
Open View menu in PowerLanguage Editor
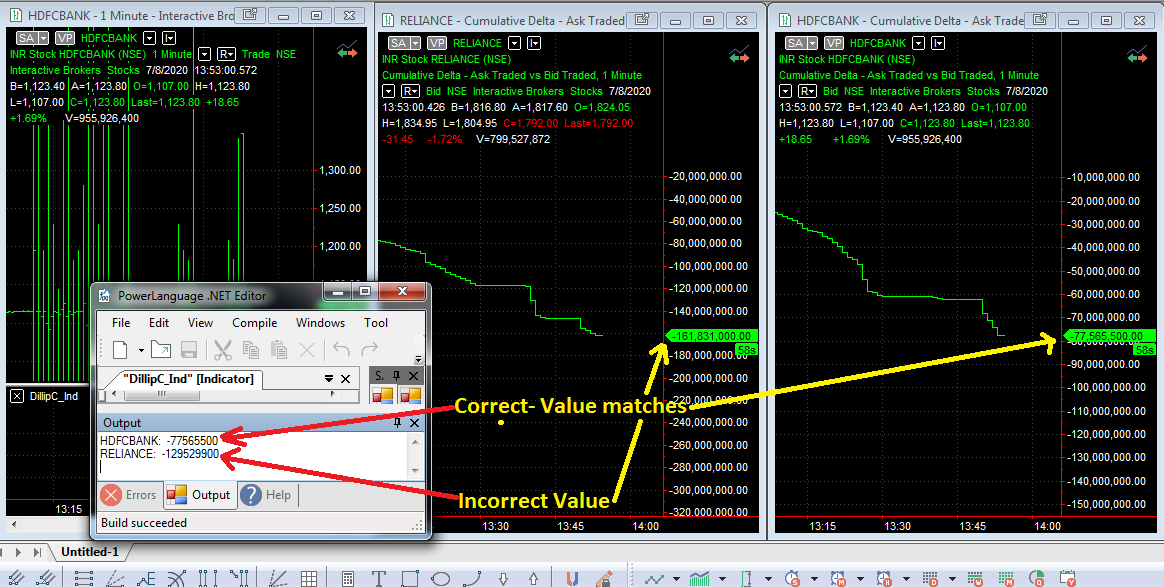click(200, 323)
